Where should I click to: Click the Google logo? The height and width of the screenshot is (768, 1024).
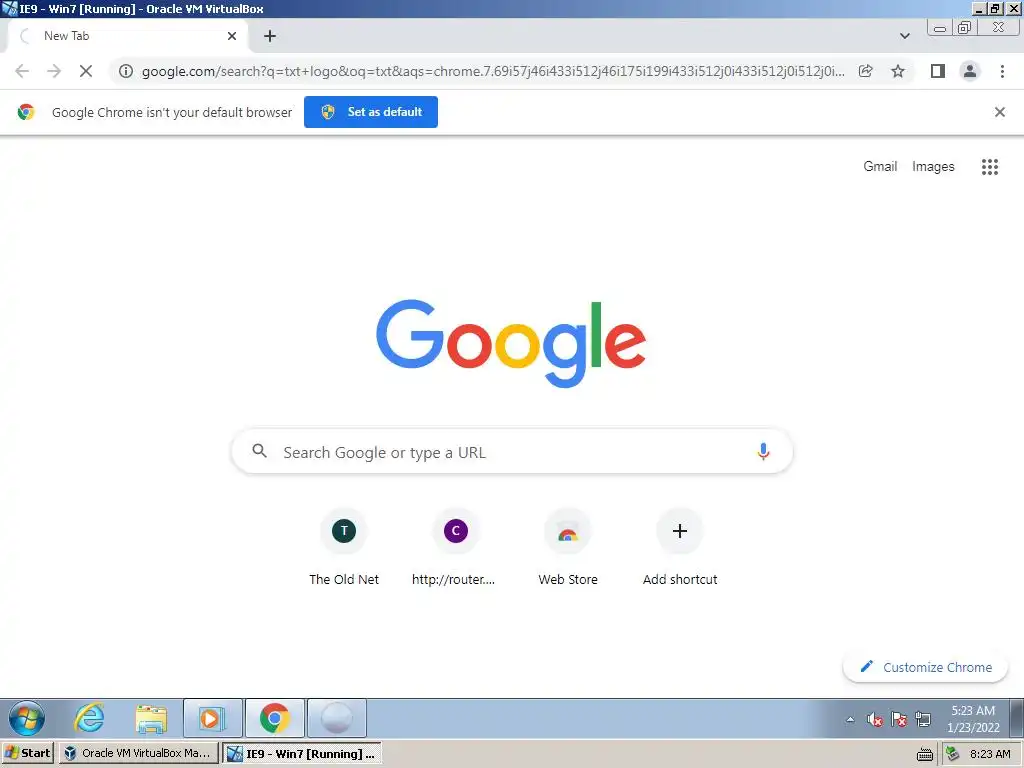[511, 344]
